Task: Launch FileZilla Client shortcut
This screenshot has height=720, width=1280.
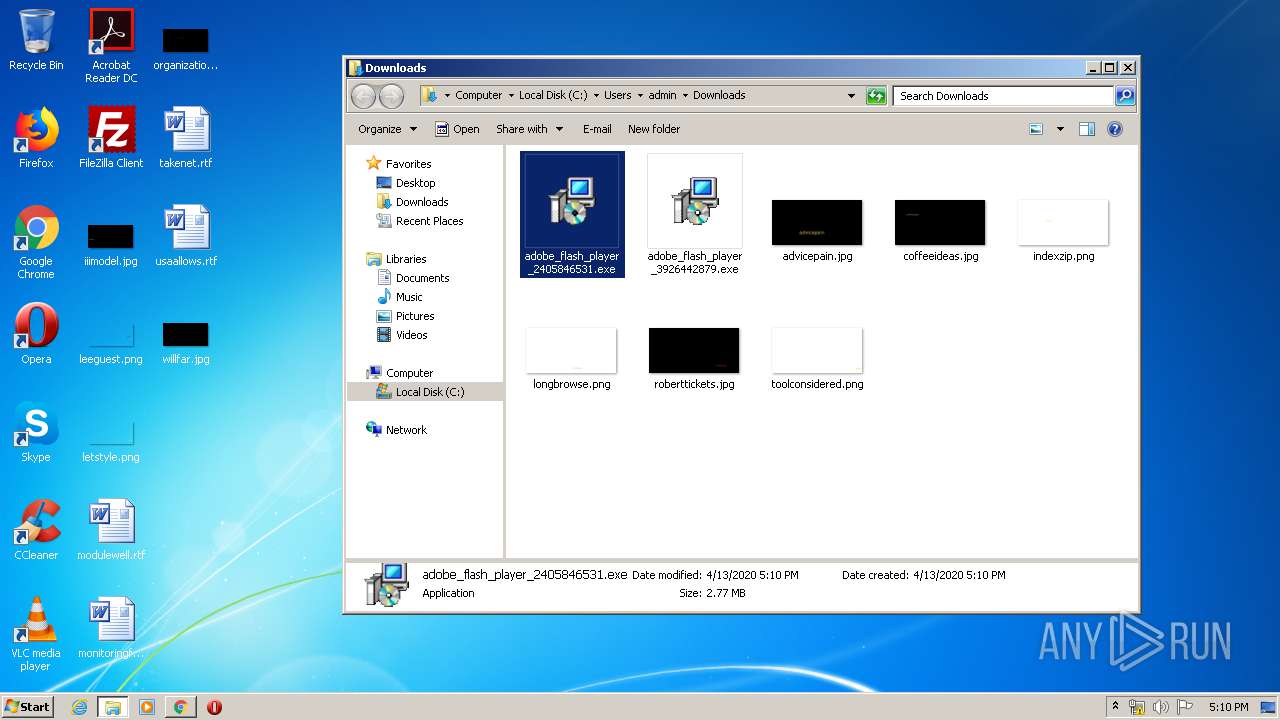Action: 111,138
